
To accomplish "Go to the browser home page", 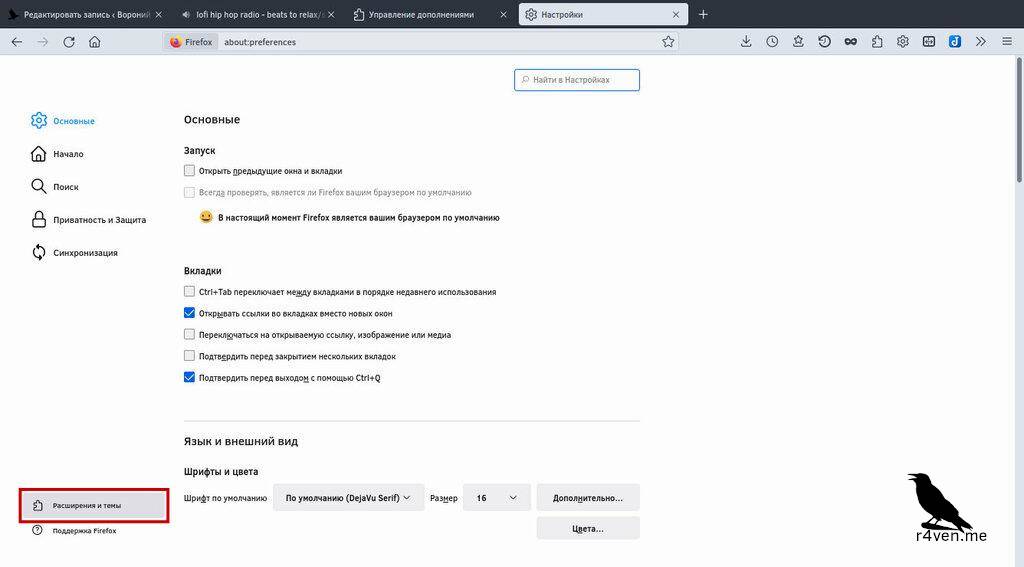I will 95,42.
